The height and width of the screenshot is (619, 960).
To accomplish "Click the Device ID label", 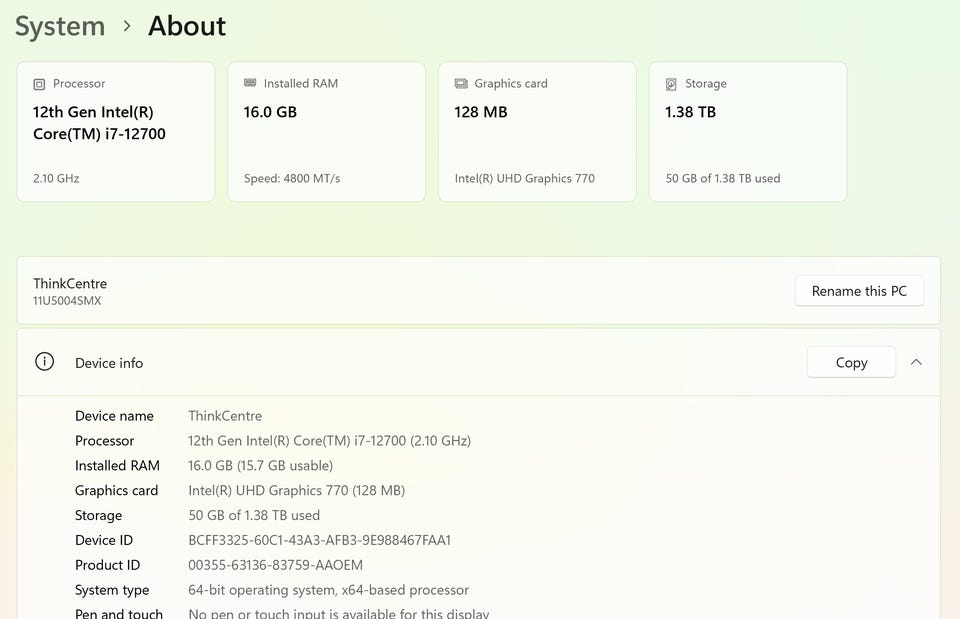I will [104, 541].
